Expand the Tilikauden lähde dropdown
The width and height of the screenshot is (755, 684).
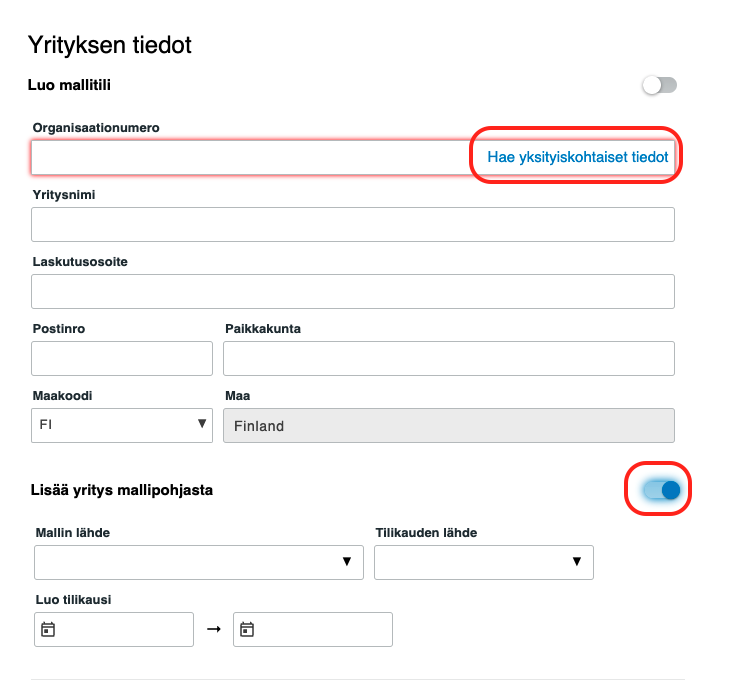click(483, 562)
